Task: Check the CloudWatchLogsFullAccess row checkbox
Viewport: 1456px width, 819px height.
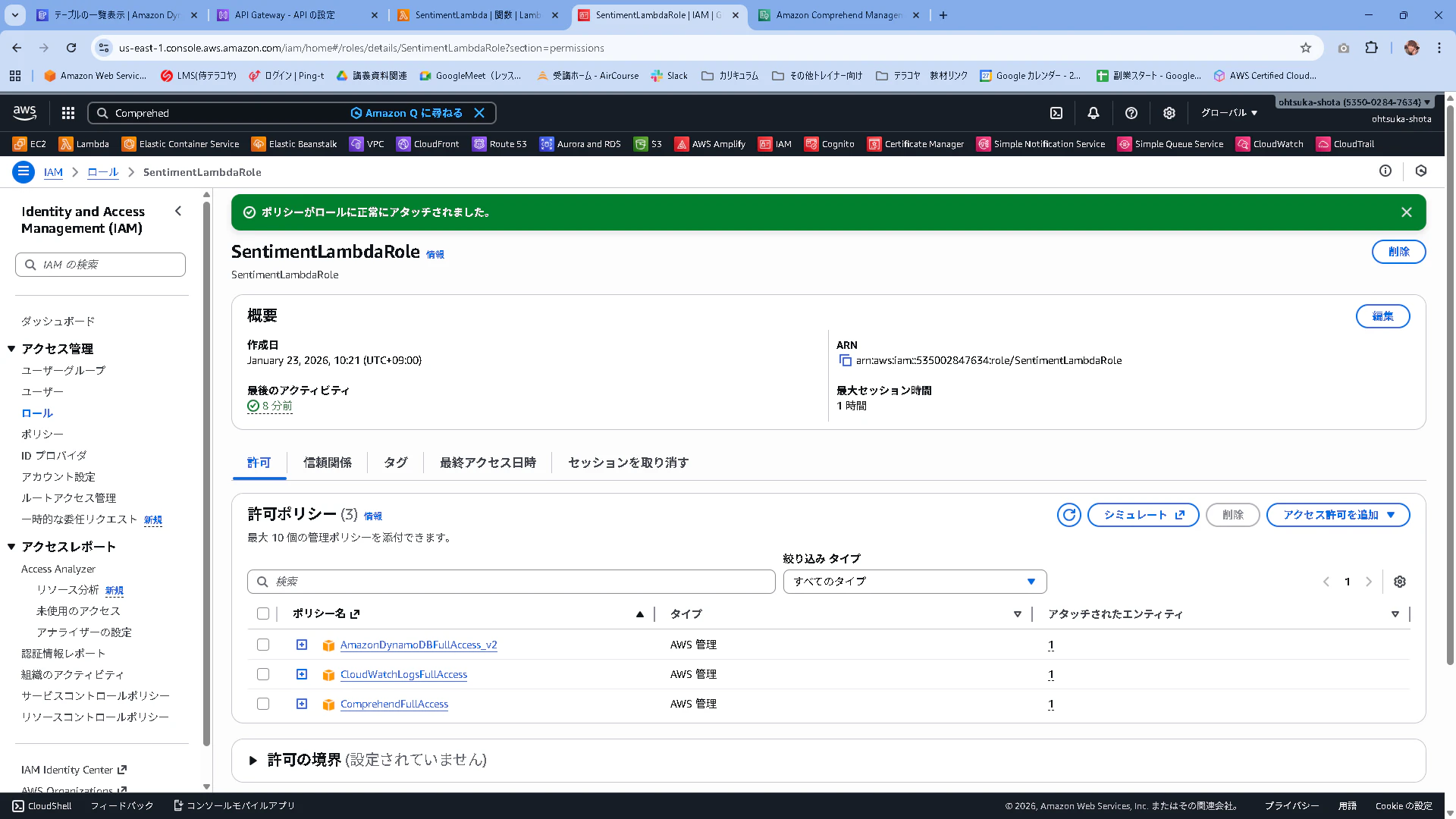Action: click(x=263, y=674)
